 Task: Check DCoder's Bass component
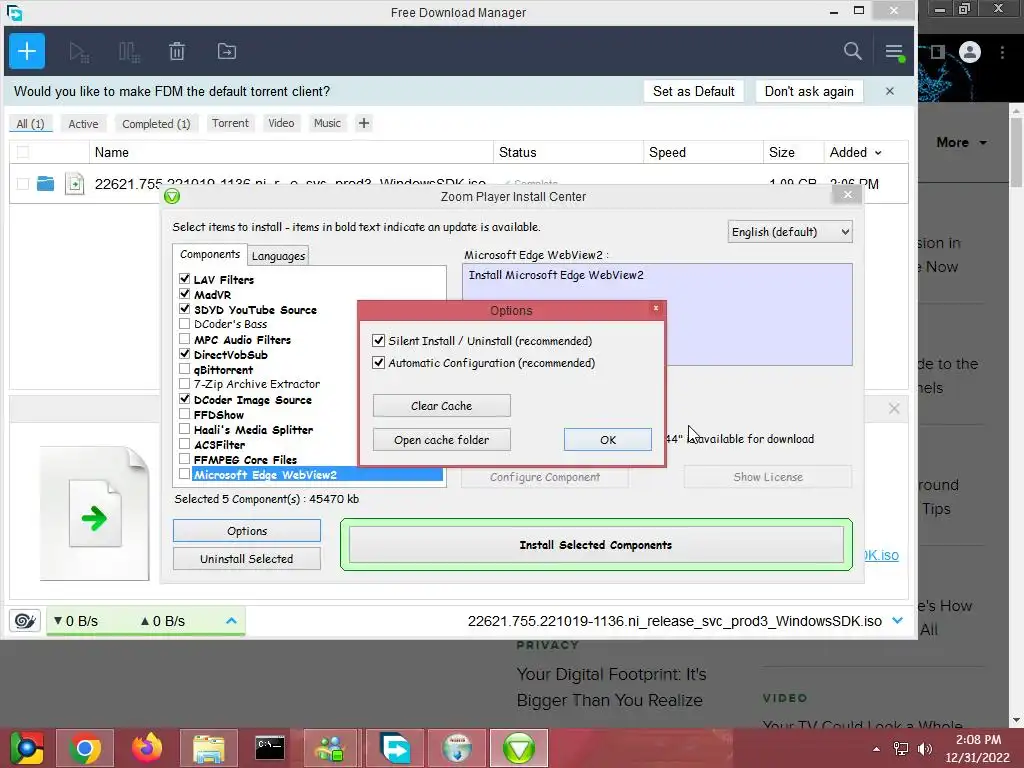coord(185,324)
